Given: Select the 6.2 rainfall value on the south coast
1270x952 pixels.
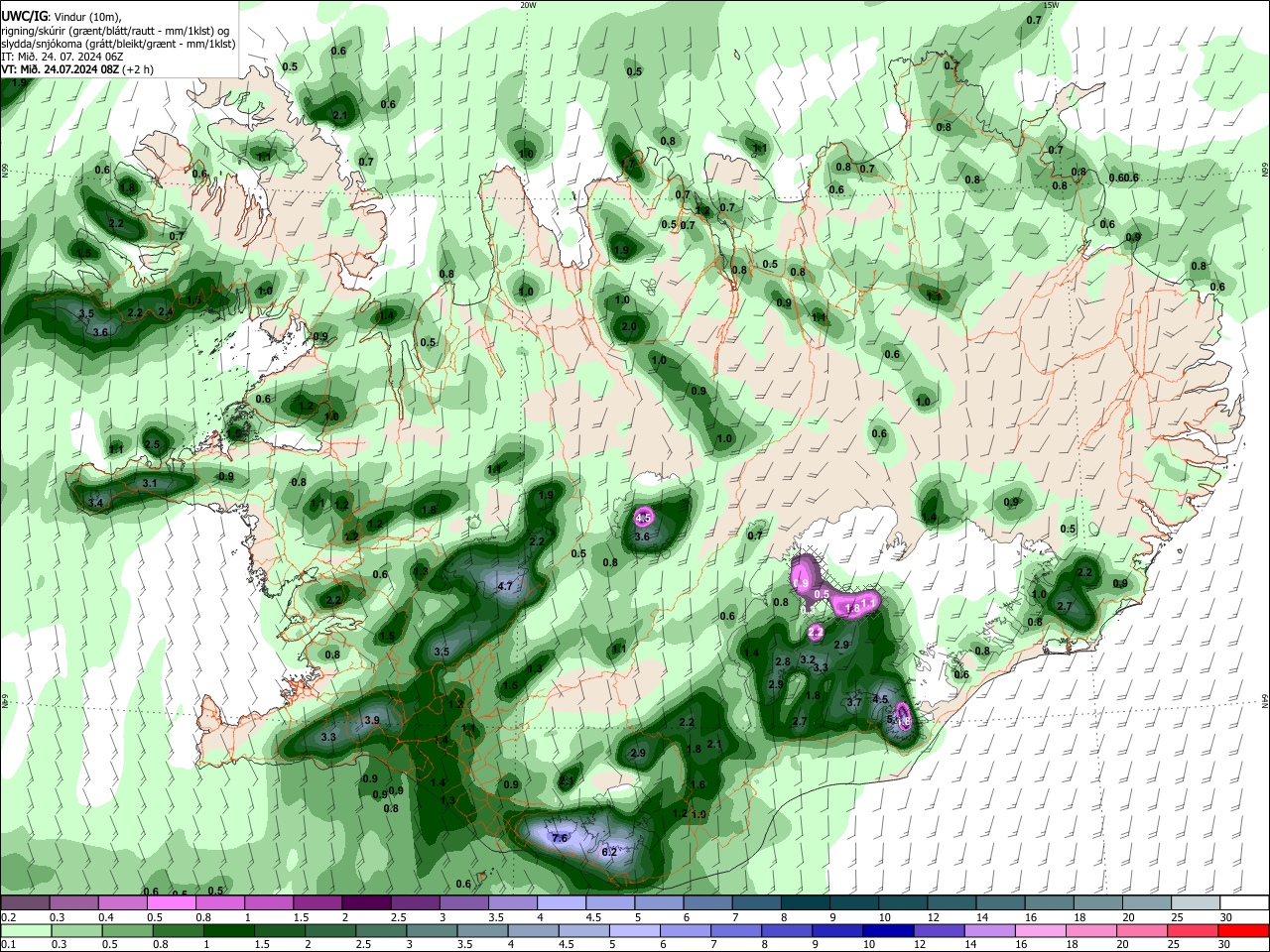Looking at the screenshot, I should pyautogui.click(x=610, y=852).
